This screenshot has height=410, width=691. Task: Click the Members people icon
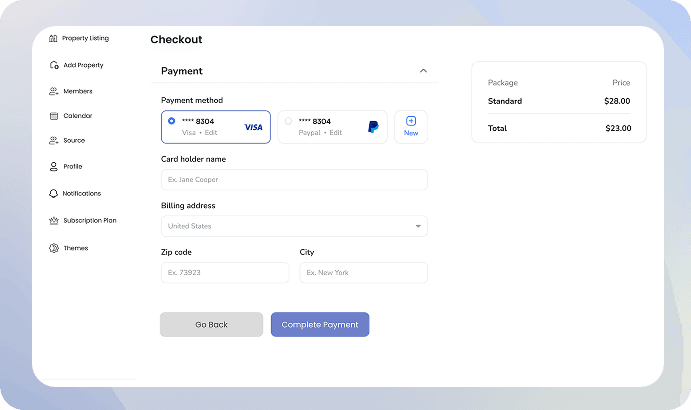53,91
